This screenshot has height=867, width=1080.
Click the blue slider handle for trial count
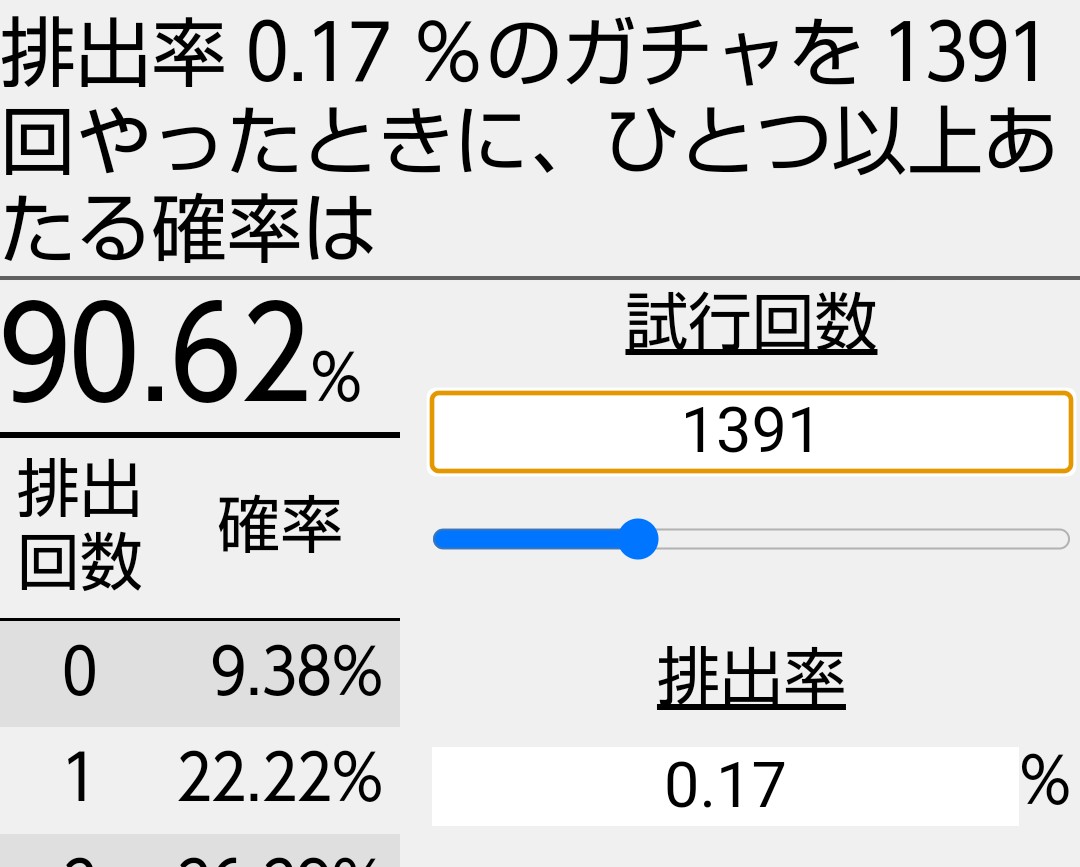pyautogui.click(x=638, y=539)
